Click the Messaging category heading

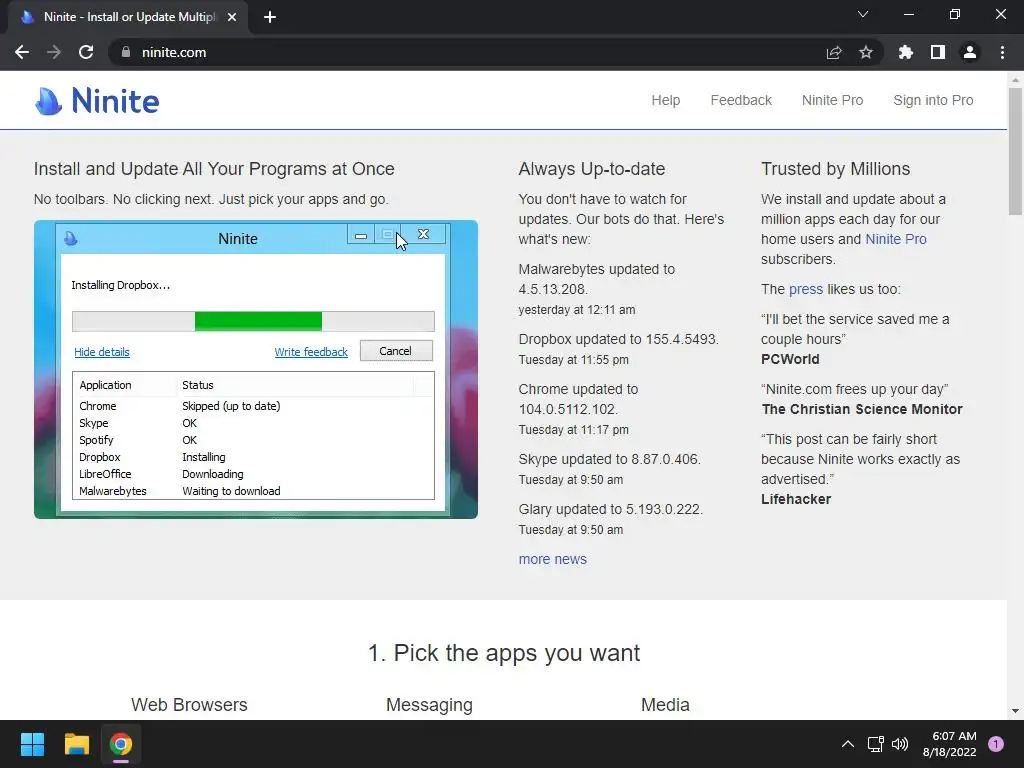point(429,705)
